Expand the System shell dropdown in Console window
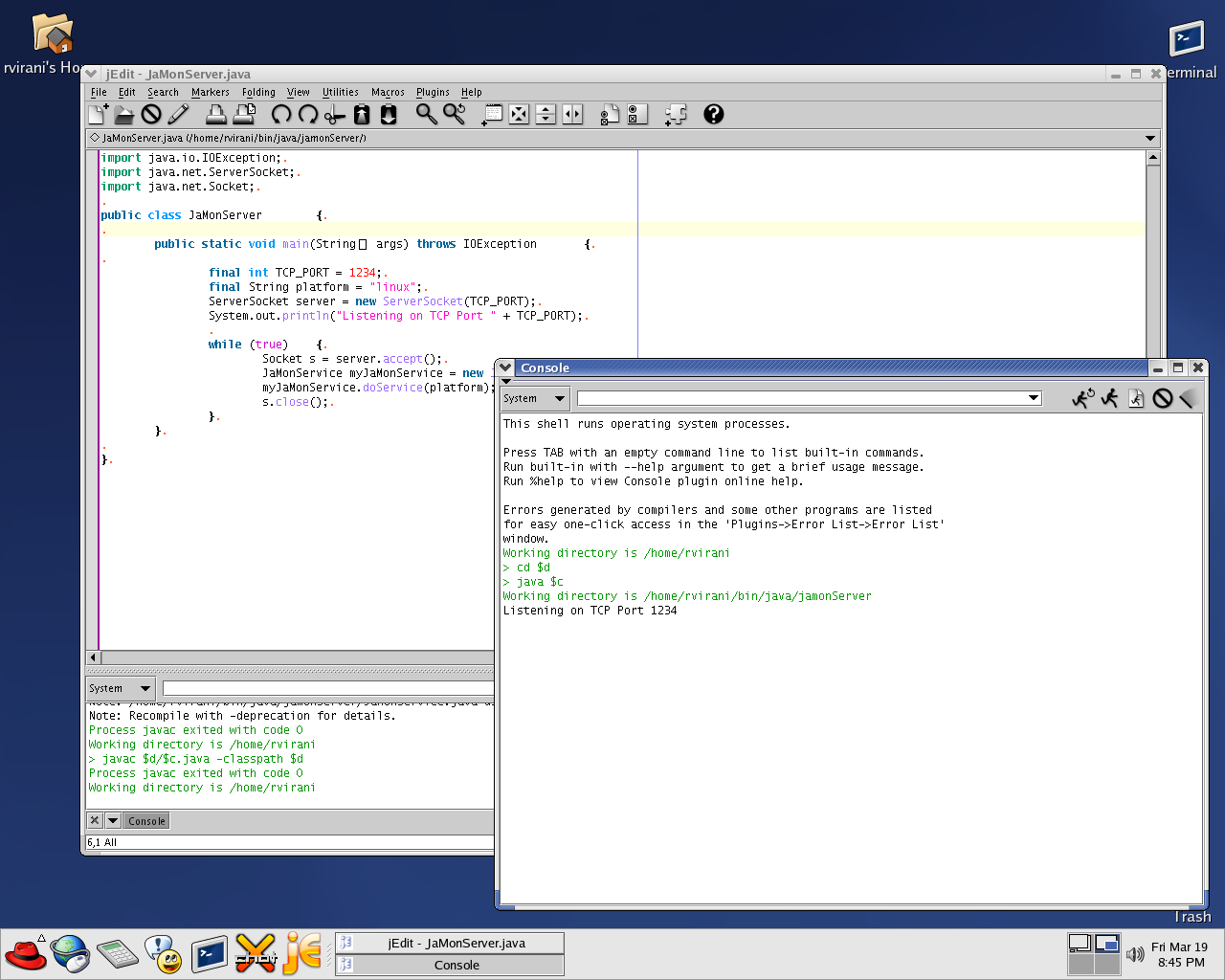 pyautogui.click(x=560, y=398)
